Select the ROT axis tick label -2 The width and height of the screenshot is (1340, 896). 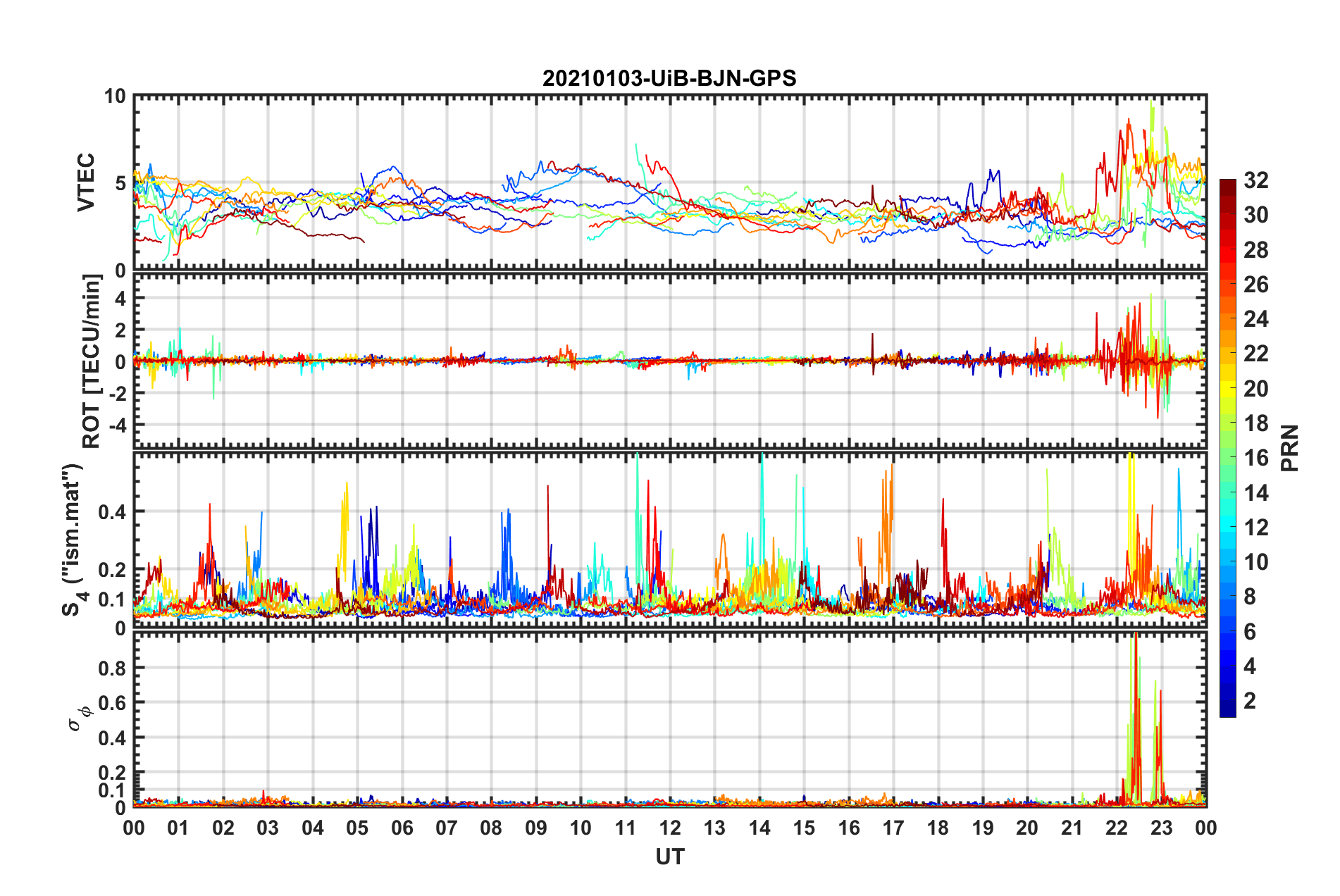118,394
